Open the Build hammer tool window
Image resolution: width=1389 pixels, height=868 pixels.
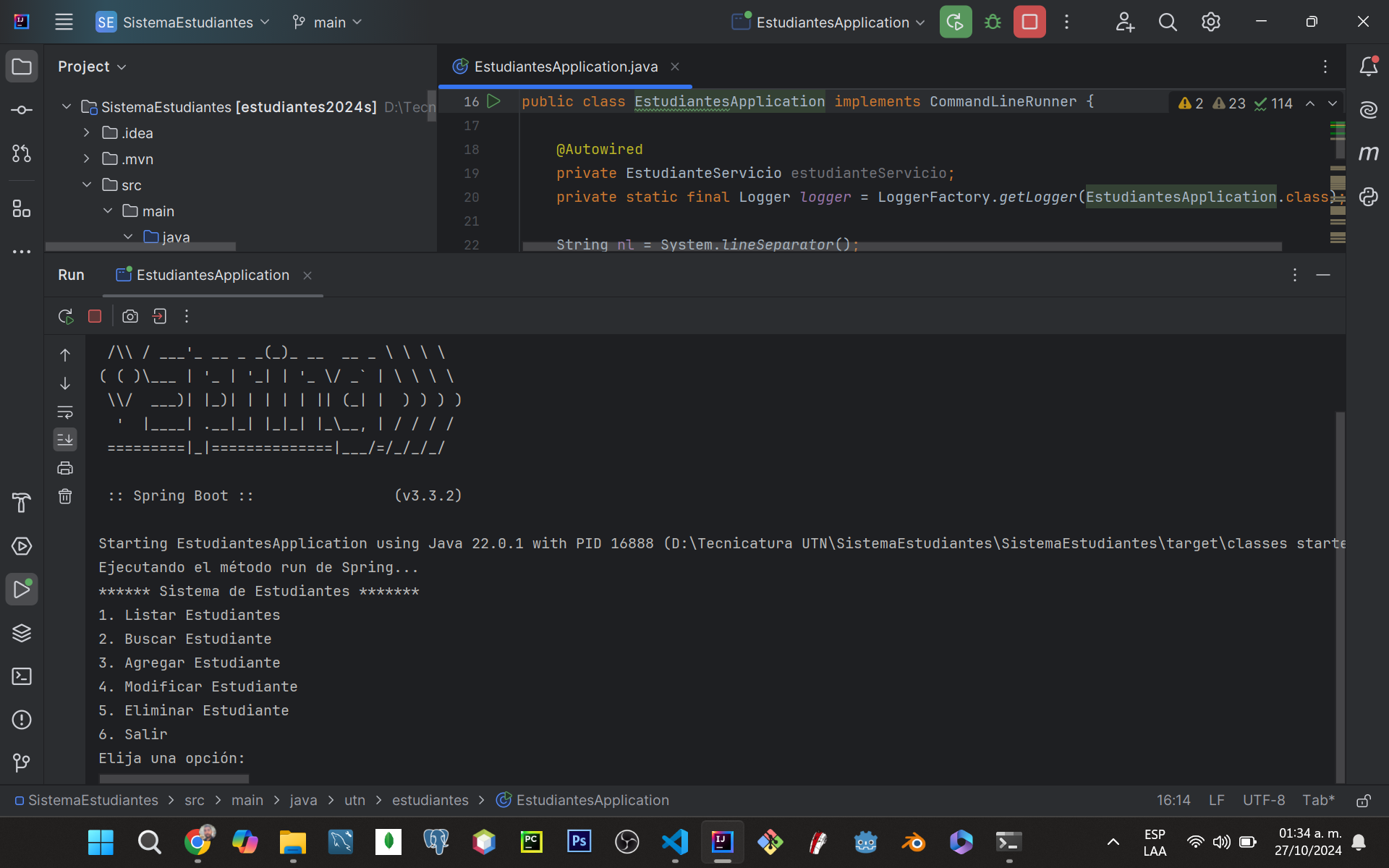tap(22, 503)
